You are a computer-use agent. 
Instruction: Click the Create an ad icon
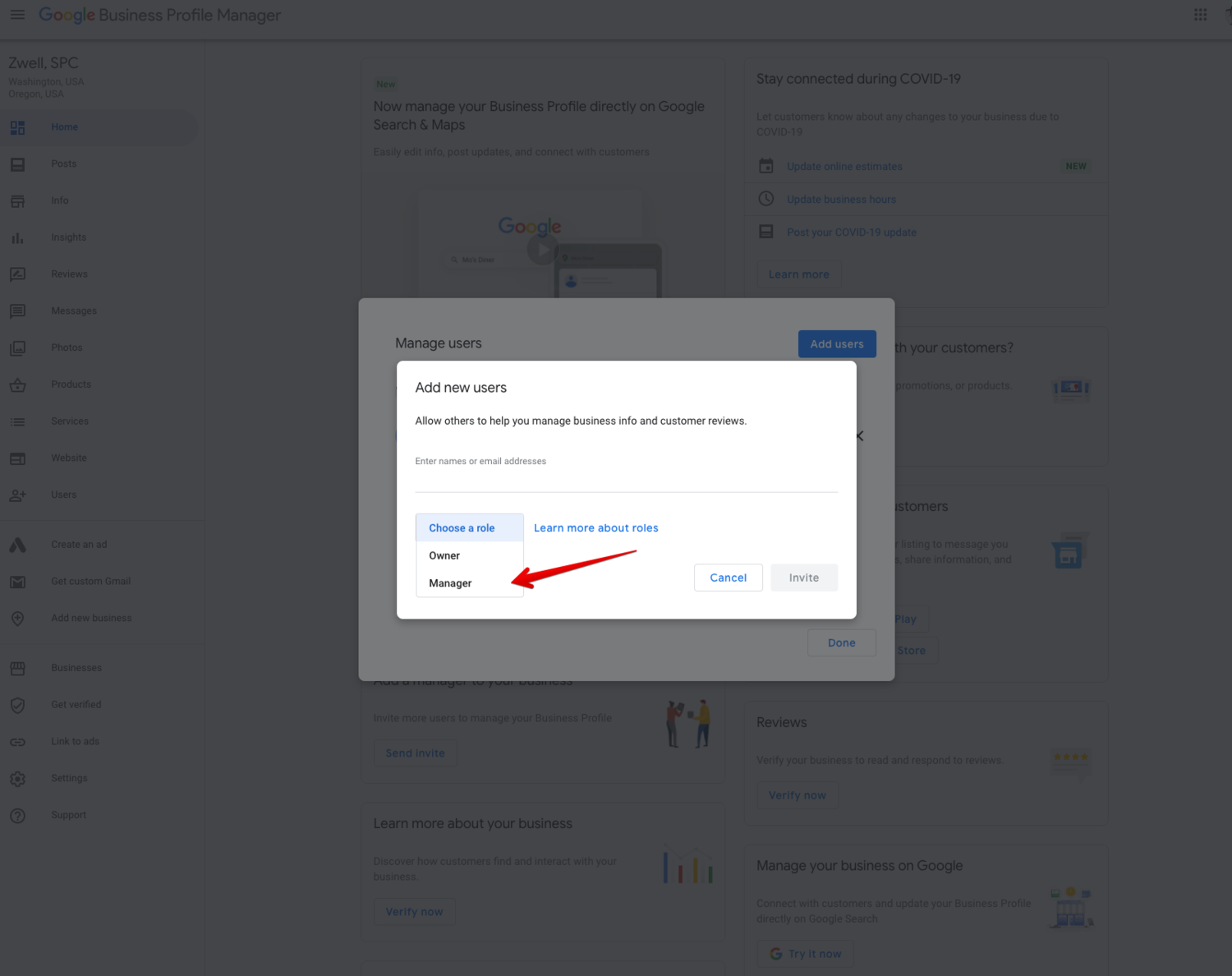pos(17,545)
